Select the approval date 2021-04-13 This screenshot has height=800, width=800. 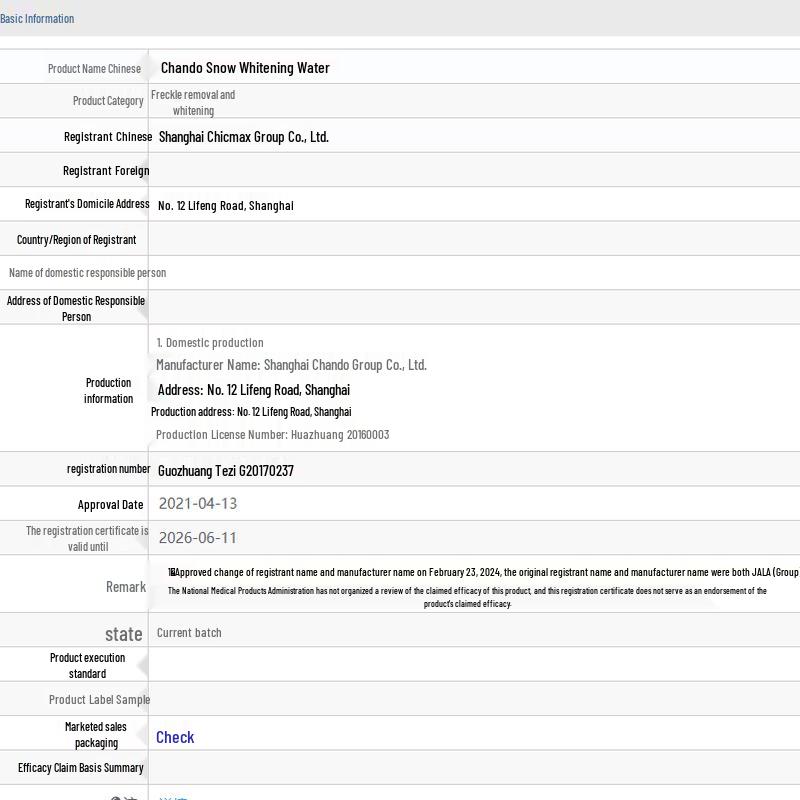point(197,504)
